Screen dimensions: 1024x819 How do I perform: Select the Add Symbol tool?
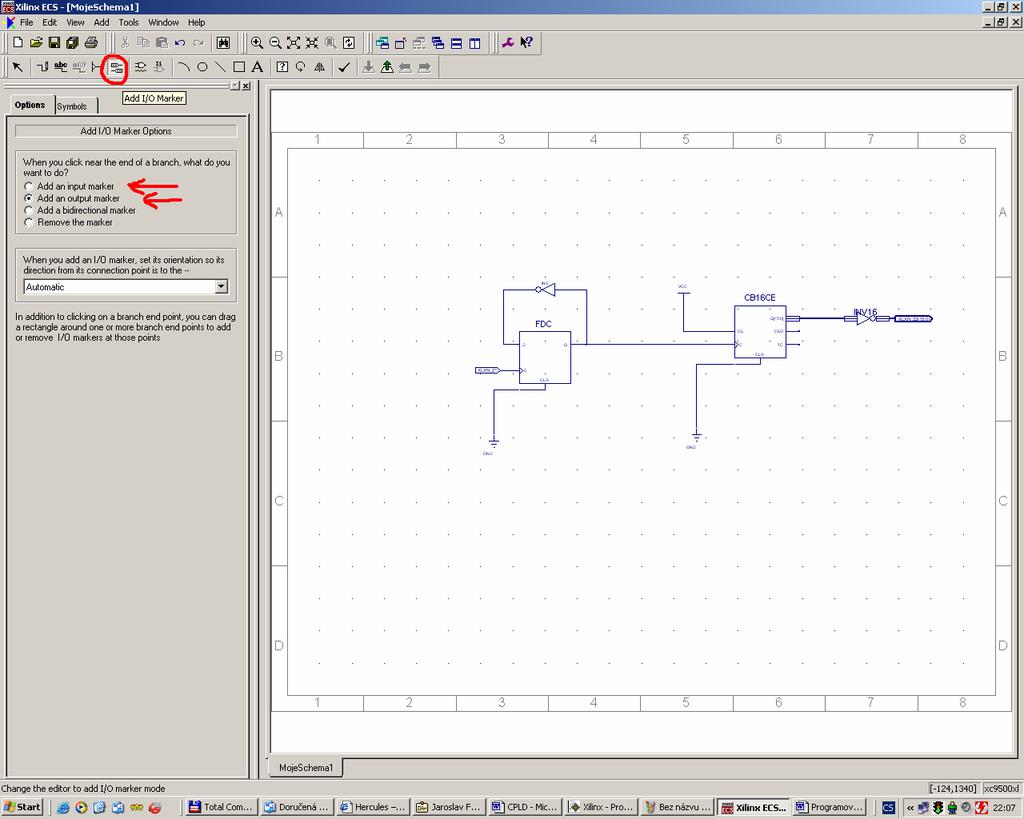140,67
